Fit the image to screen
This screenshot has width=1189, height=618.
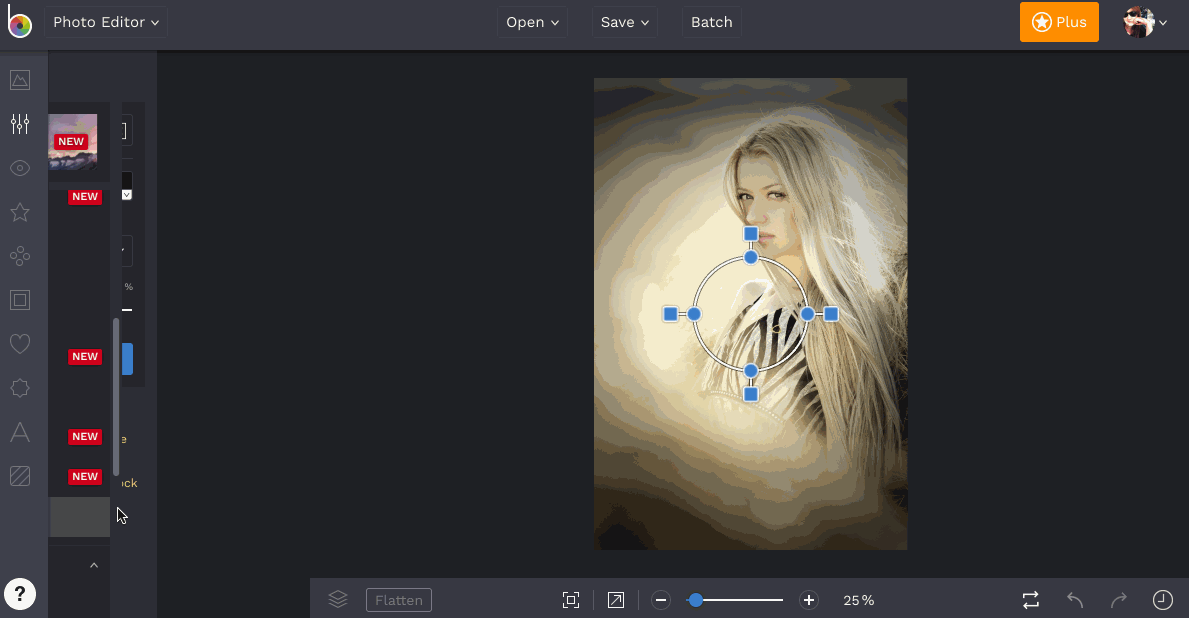571,601
